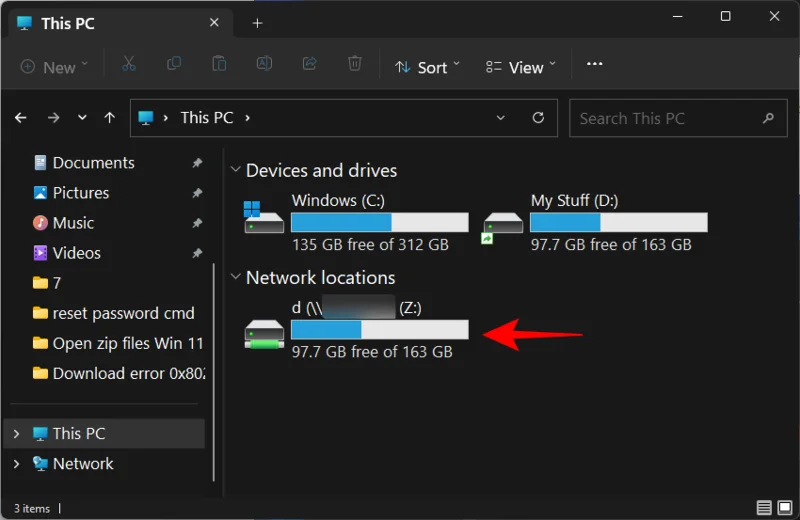Viewport: 800px width, 520px height.
Task: Open reset password cmd folder
Action: click(113, 313)
